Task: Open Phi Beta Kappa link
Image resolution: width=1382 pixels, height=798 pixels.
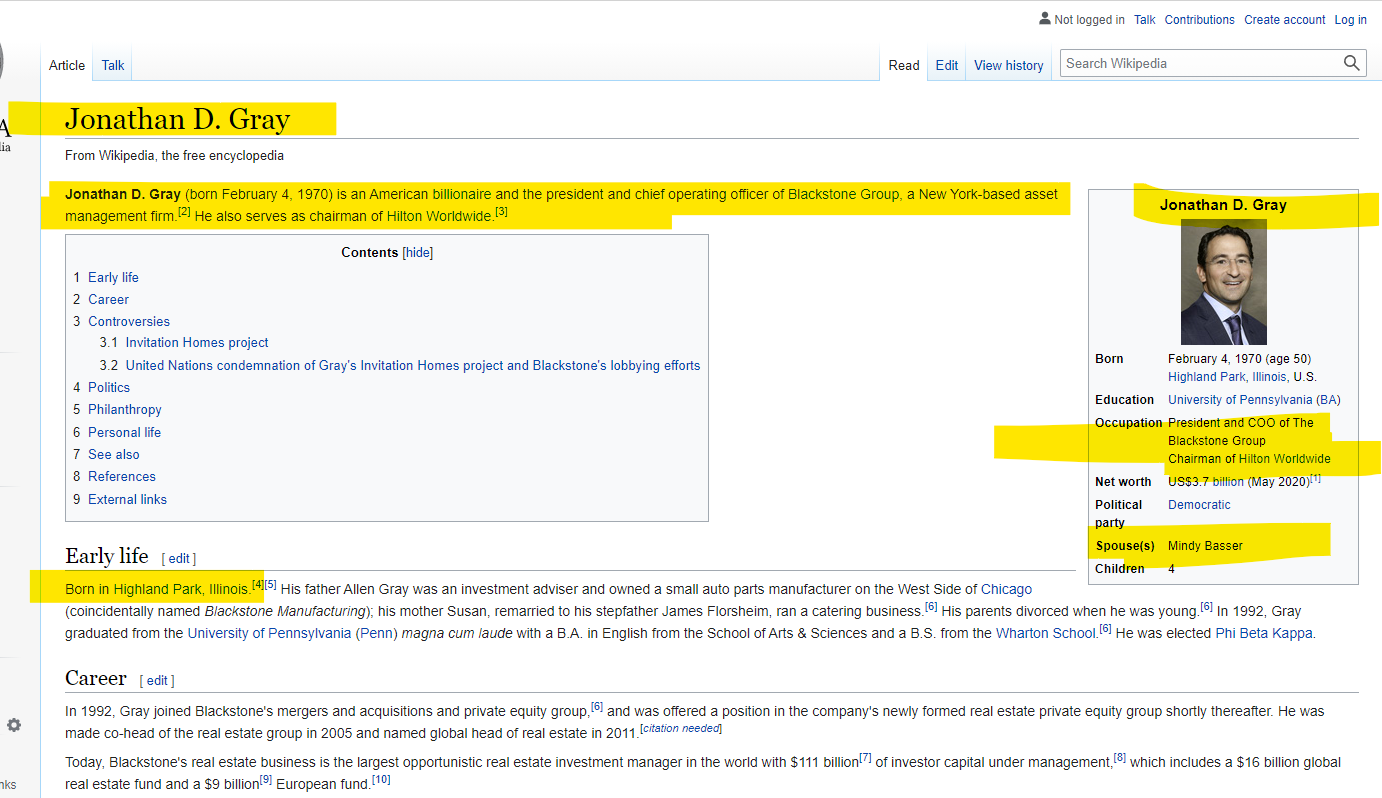Action: pos(1264,633)
